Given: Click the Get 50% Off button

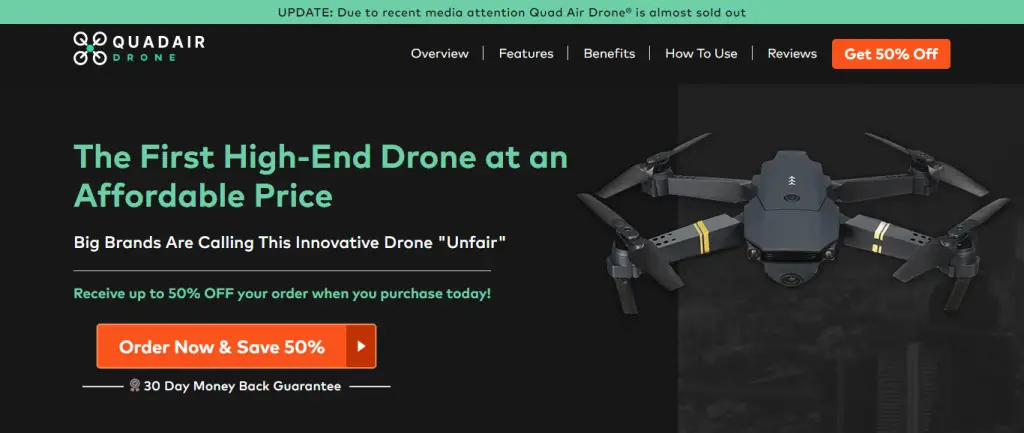Looking at the screenshot, I should click(891, 54).
